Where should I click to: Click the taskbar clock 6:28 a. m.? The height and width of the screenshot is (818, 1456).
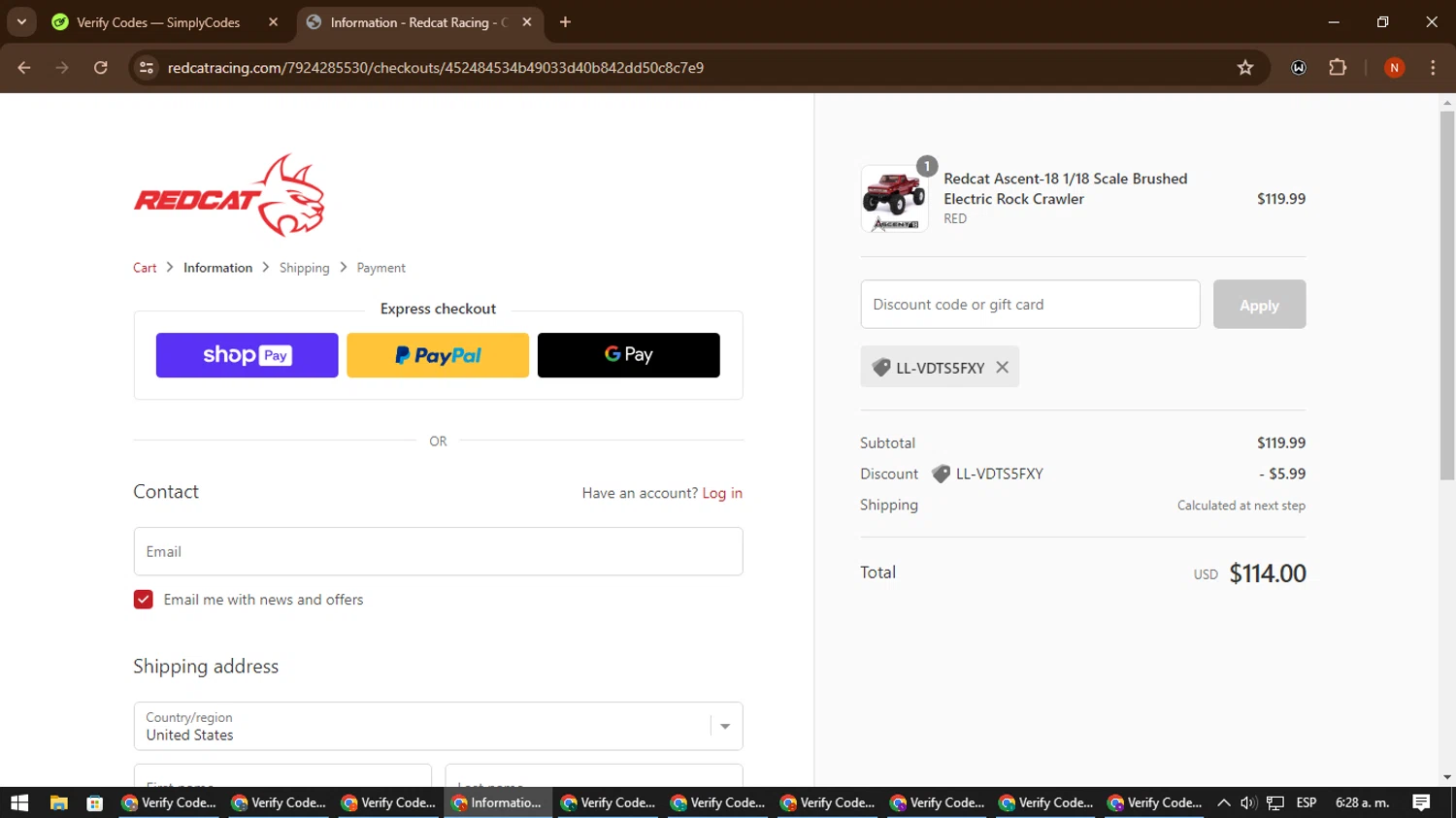coord(1363,802)
